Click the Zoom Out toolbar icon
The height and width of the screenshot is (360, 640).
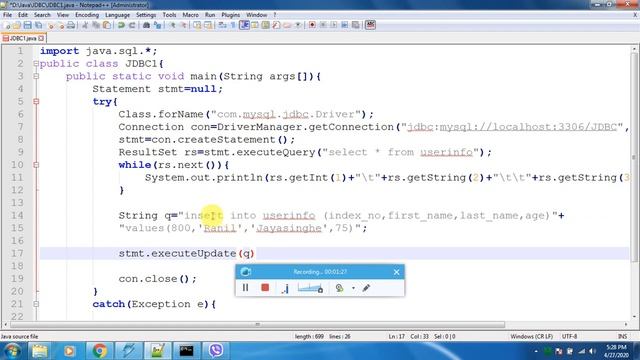pos(183,25)
